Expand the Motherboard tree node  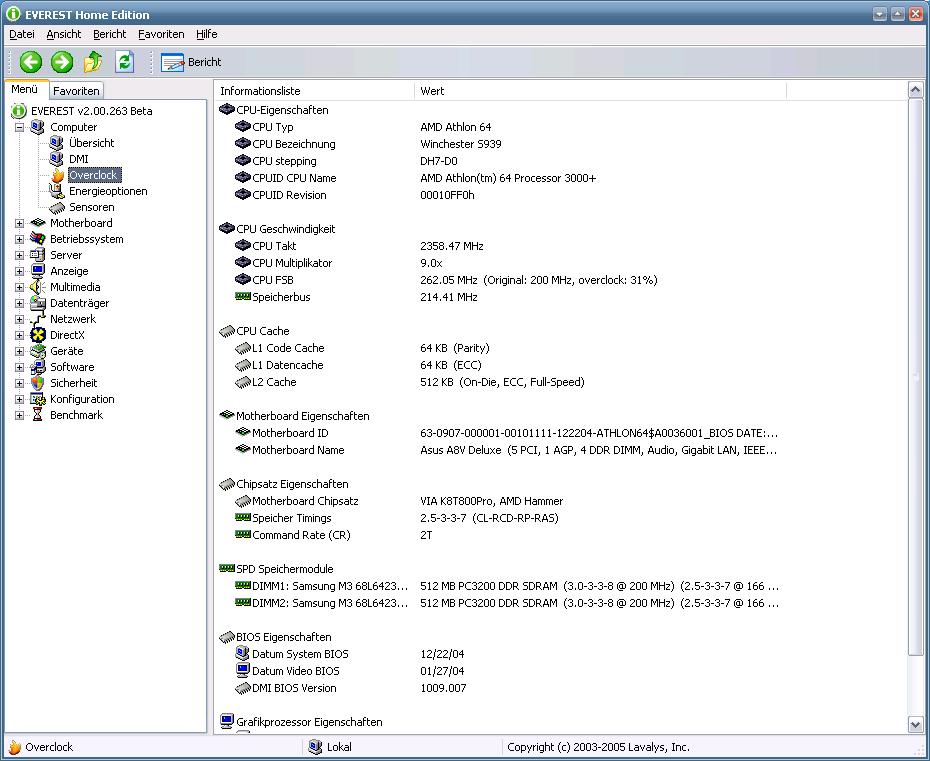tap(20, 223)
